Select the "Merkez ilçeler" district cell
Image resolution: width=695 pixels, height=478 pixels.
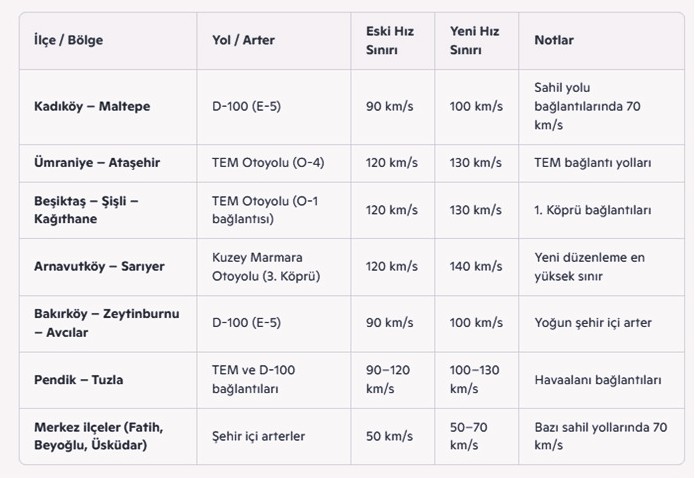[98, 435]
